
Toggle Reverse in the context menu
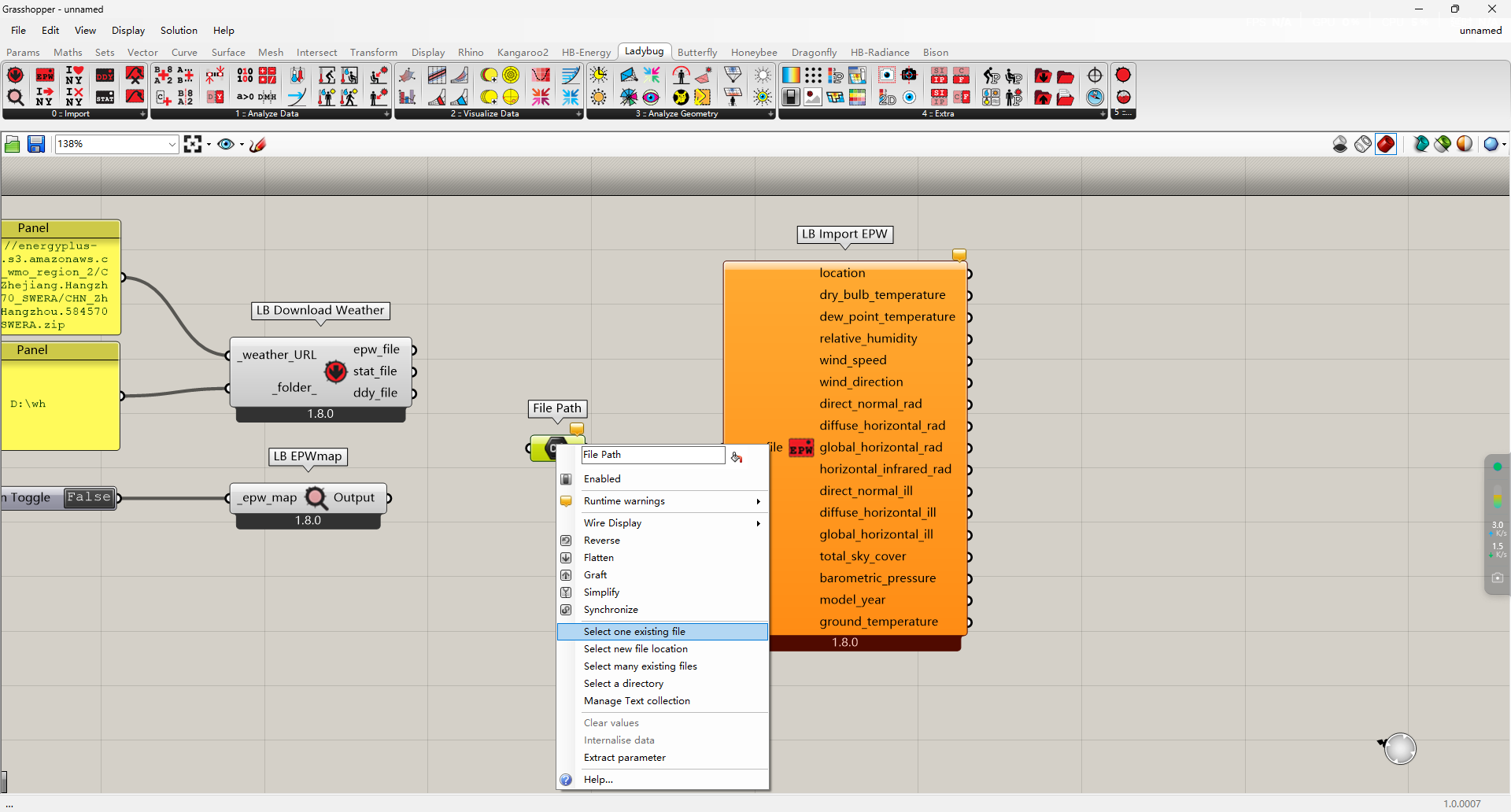tap(602, 541)
